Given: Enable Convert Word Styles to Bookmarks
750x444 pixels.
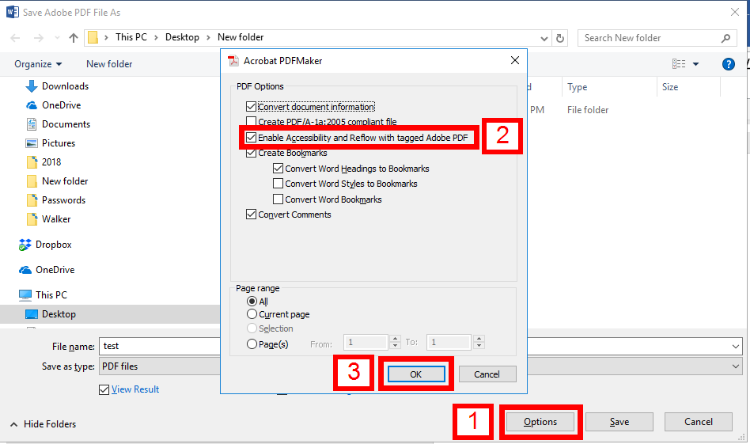Looking at the screenshot, I should pos(278,184).
